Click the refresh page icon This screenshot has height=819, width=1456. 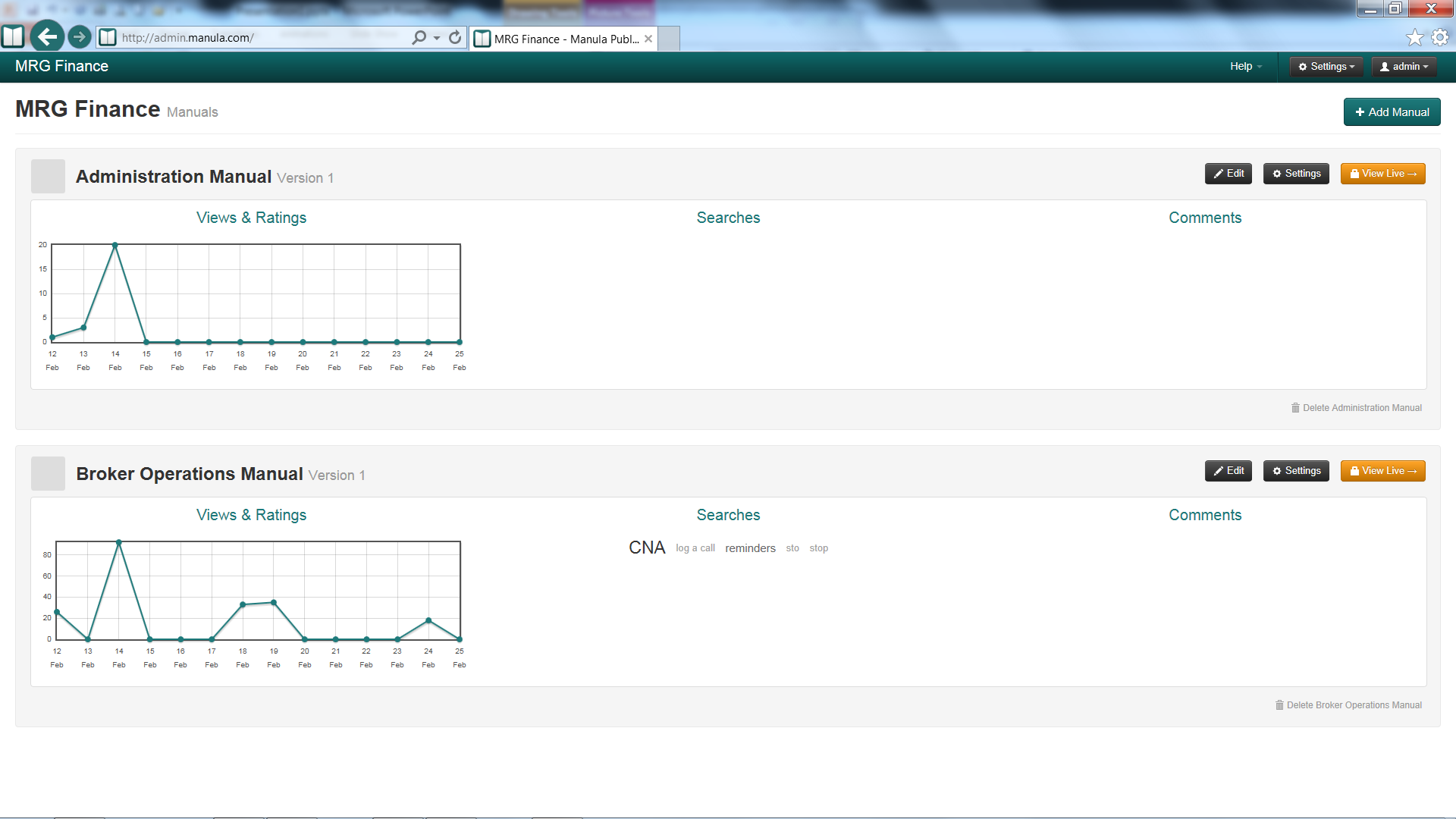click(x=455, y=37)
